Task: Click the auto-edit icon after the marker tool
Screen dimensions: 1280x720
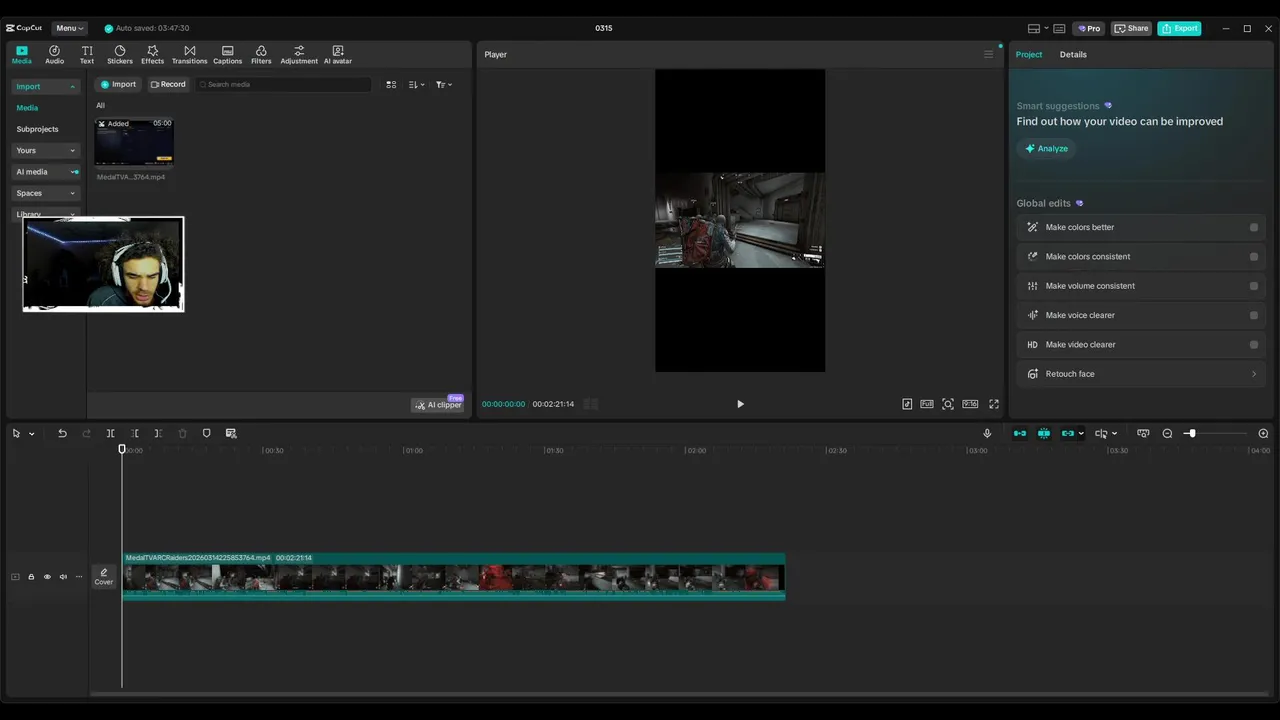Action: point(231,433)
